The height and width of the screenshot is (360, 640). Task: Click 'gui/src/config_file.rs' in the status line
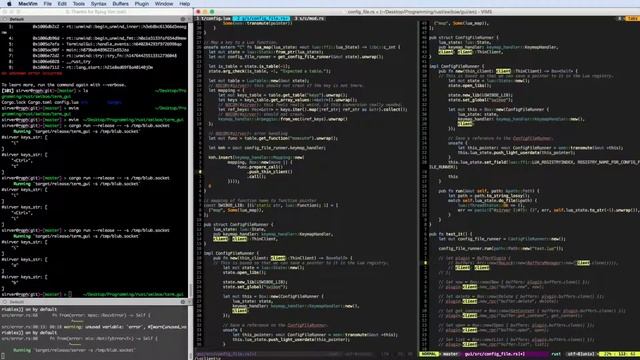click(494, 354)
